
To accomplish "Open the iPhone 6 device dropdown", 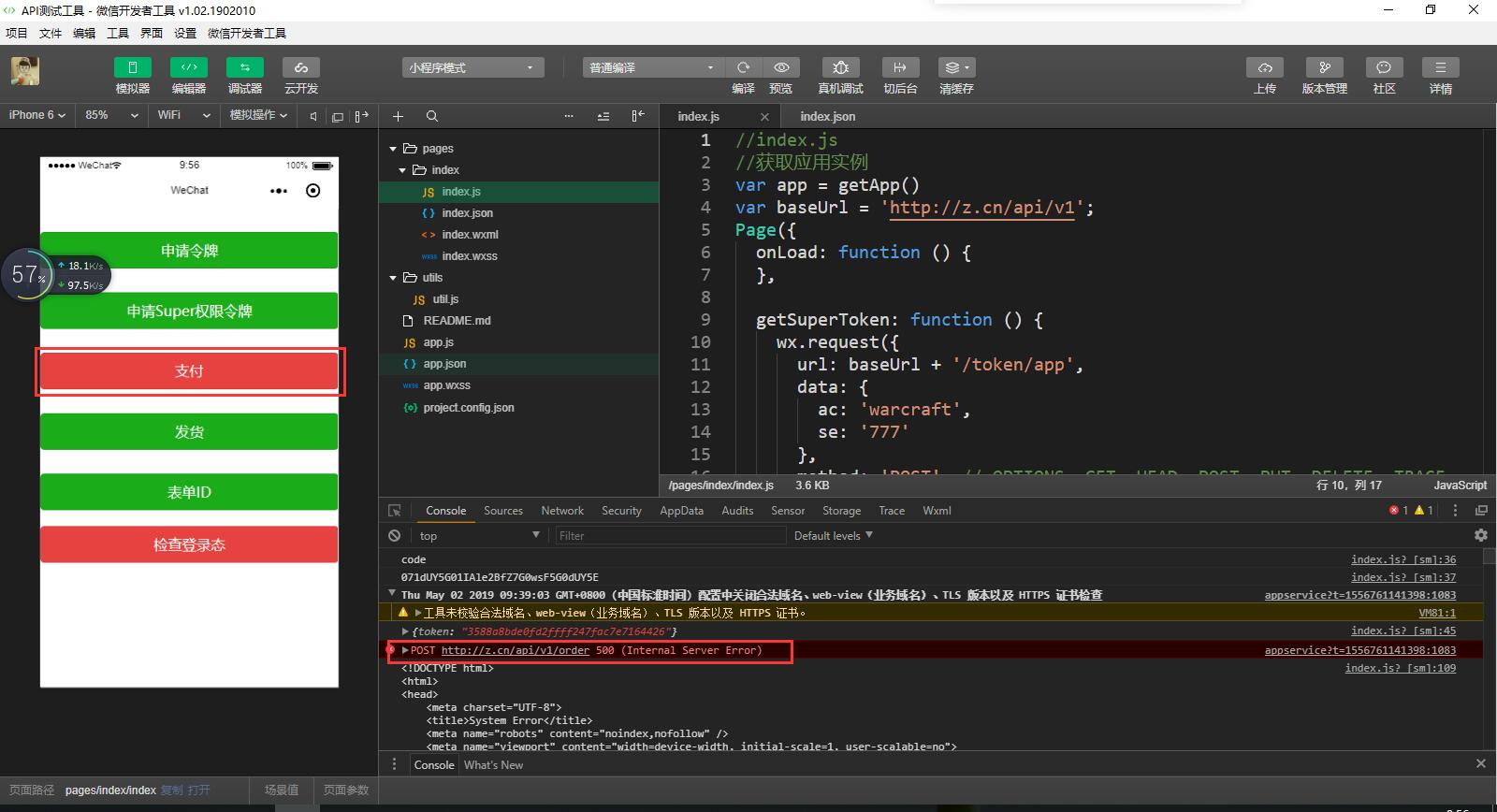I will tap(36, 115).
